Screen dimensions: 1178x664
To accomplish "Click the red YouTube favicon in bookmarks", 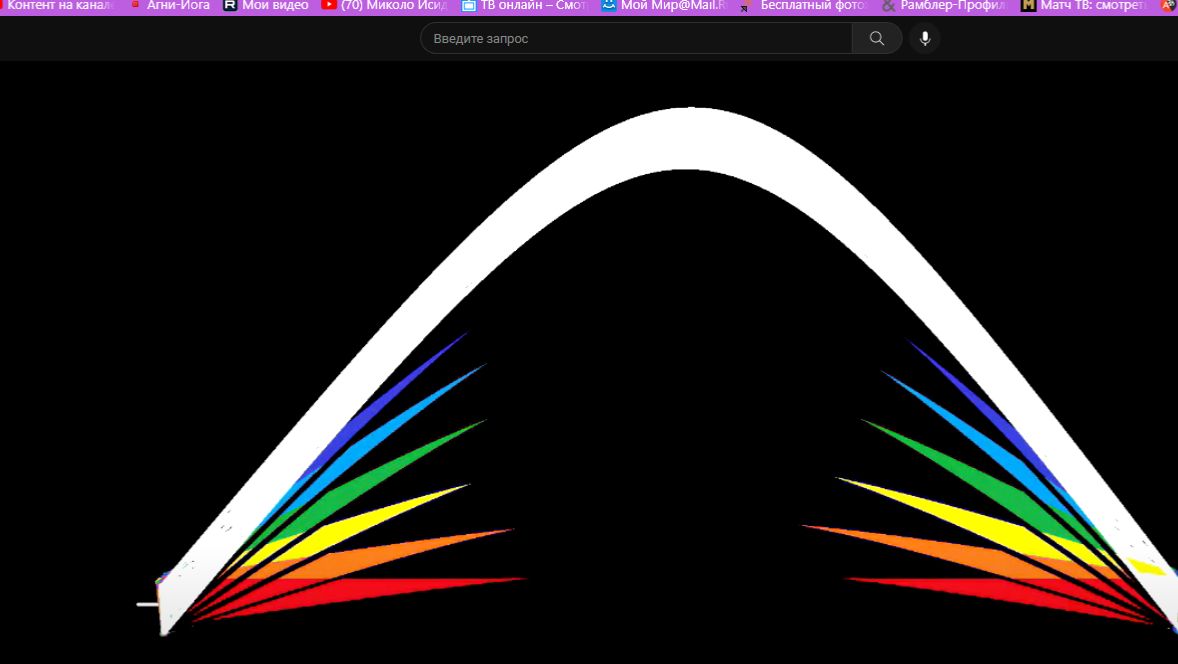I will [x=328, y=5].
